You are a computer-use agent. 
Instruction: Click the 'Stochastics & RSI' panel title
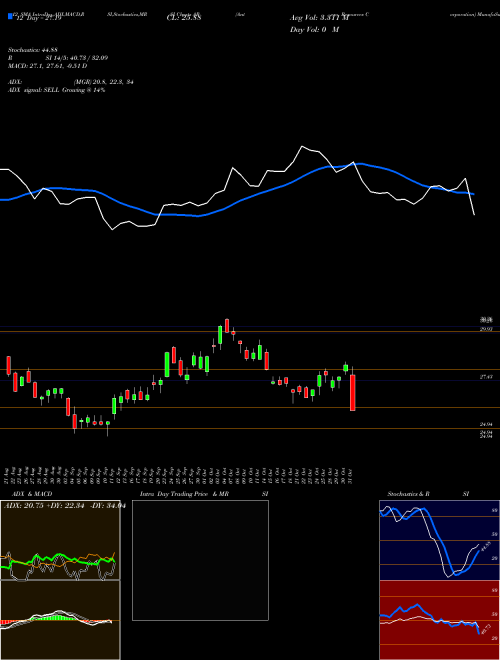pyautogui.click(x=428, y=494)
